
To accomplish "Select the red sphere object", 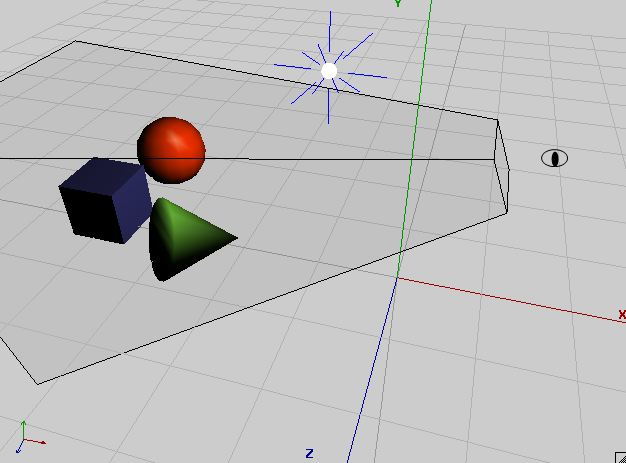I will pos(171,150).
